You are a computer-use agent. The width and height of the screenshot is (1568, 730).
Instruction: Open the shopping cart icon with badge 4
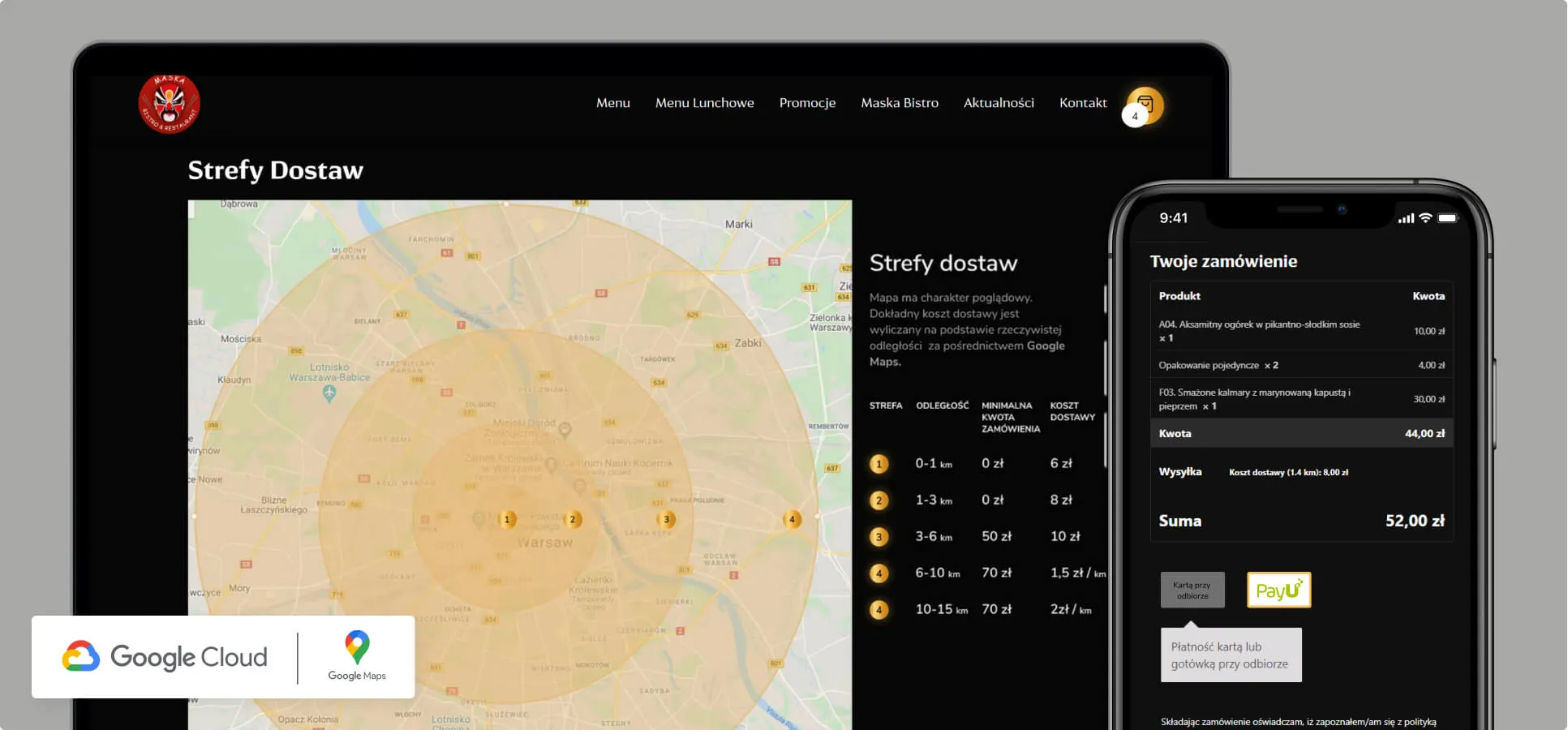click(1144, 105)
